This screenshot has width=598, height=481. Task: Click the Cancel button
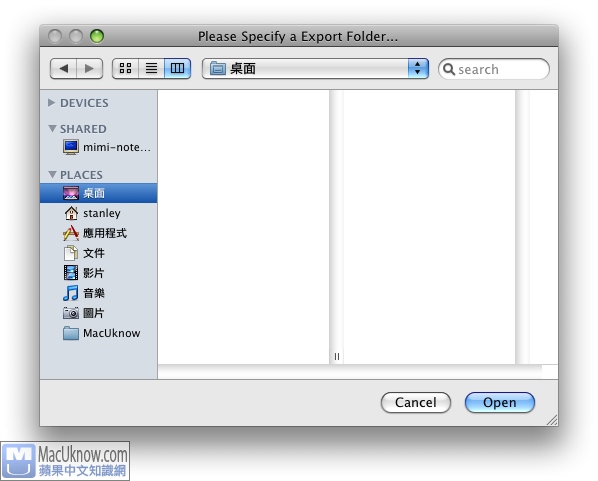[x=416, y=402]
